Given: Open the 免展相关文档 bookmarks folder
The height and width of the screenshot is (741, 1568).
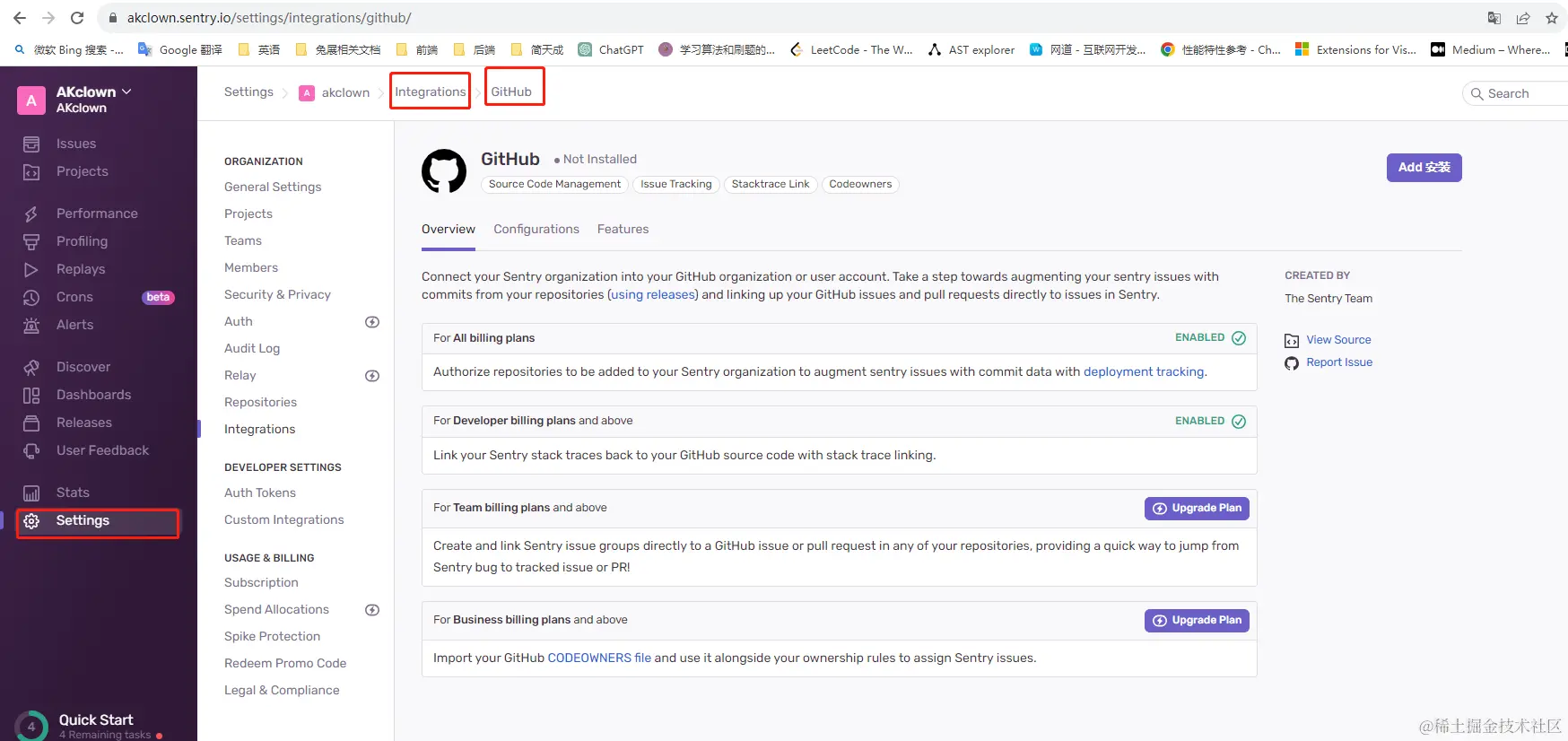Looking at the screenshot, I should point(338,50).
